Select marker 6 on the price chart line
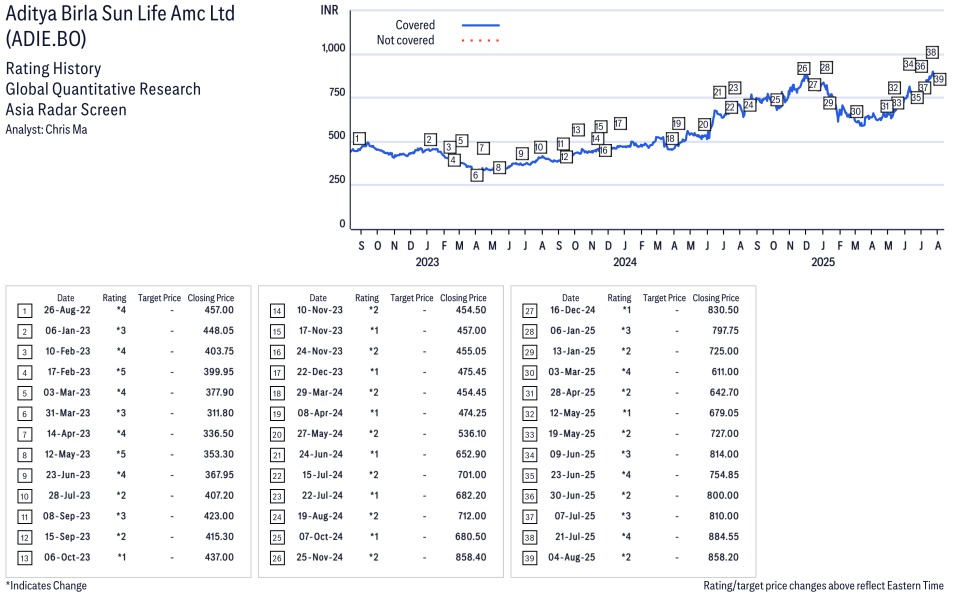Image resolution: width=955 pixels, height=593 pixels. point(476,175)
